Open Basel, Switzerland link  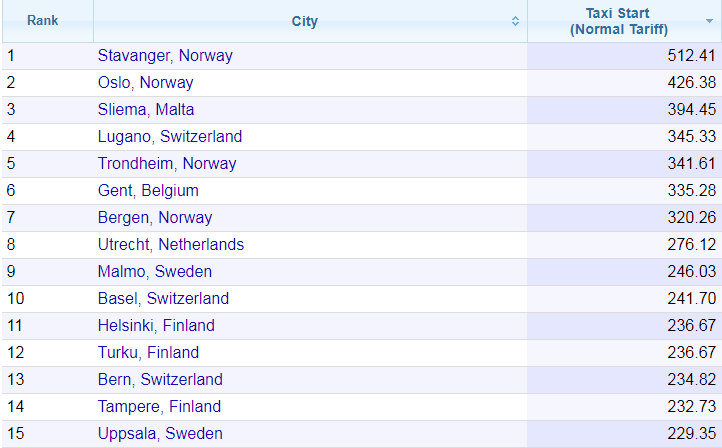[163, 299]
